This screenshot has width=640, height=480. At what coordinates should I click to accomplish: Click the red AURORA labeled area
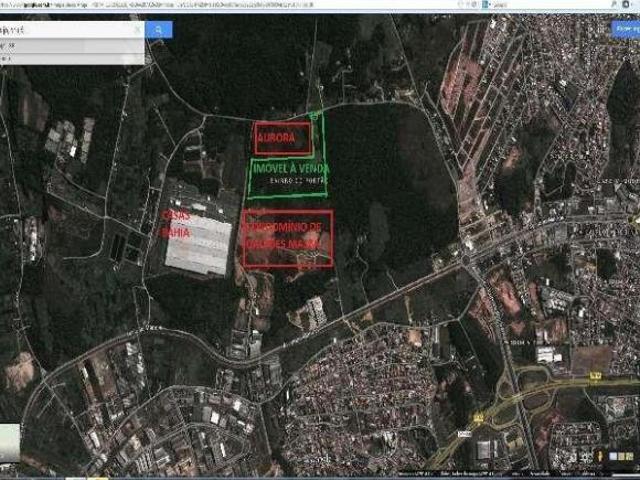tap(282, 137)
